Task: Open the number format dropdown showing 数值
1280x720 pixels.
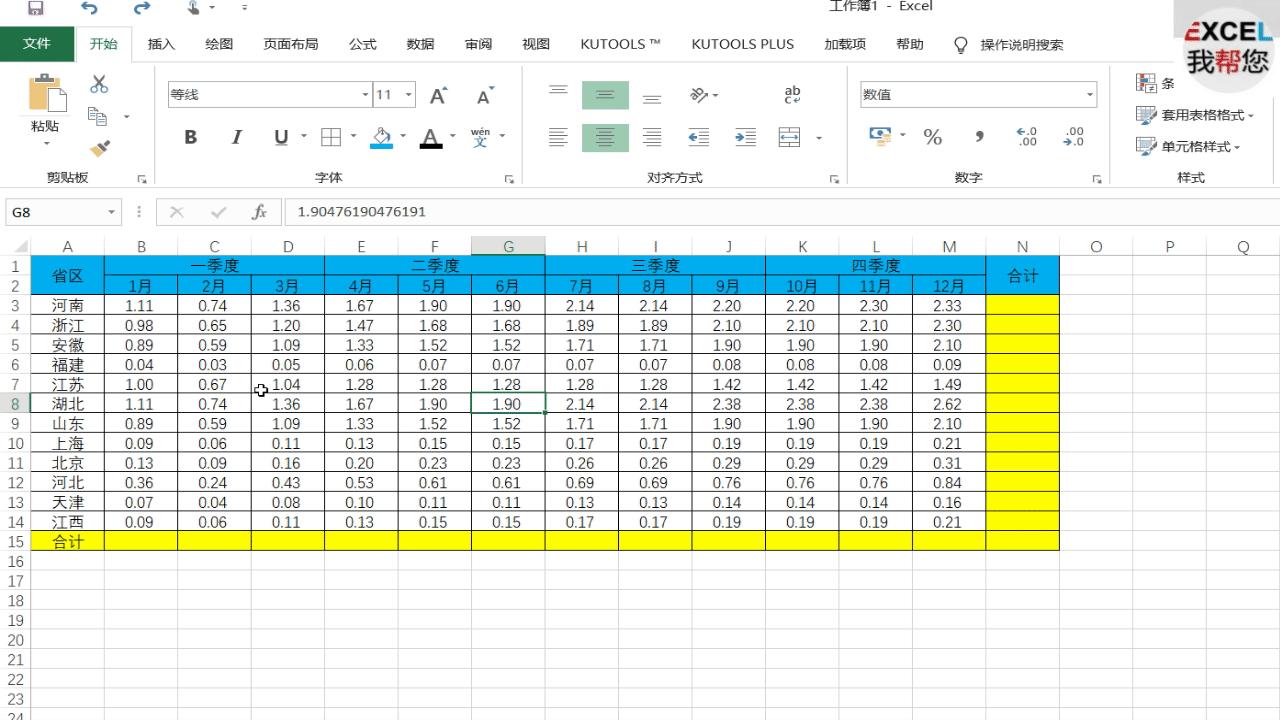Action: point(1092,94)
